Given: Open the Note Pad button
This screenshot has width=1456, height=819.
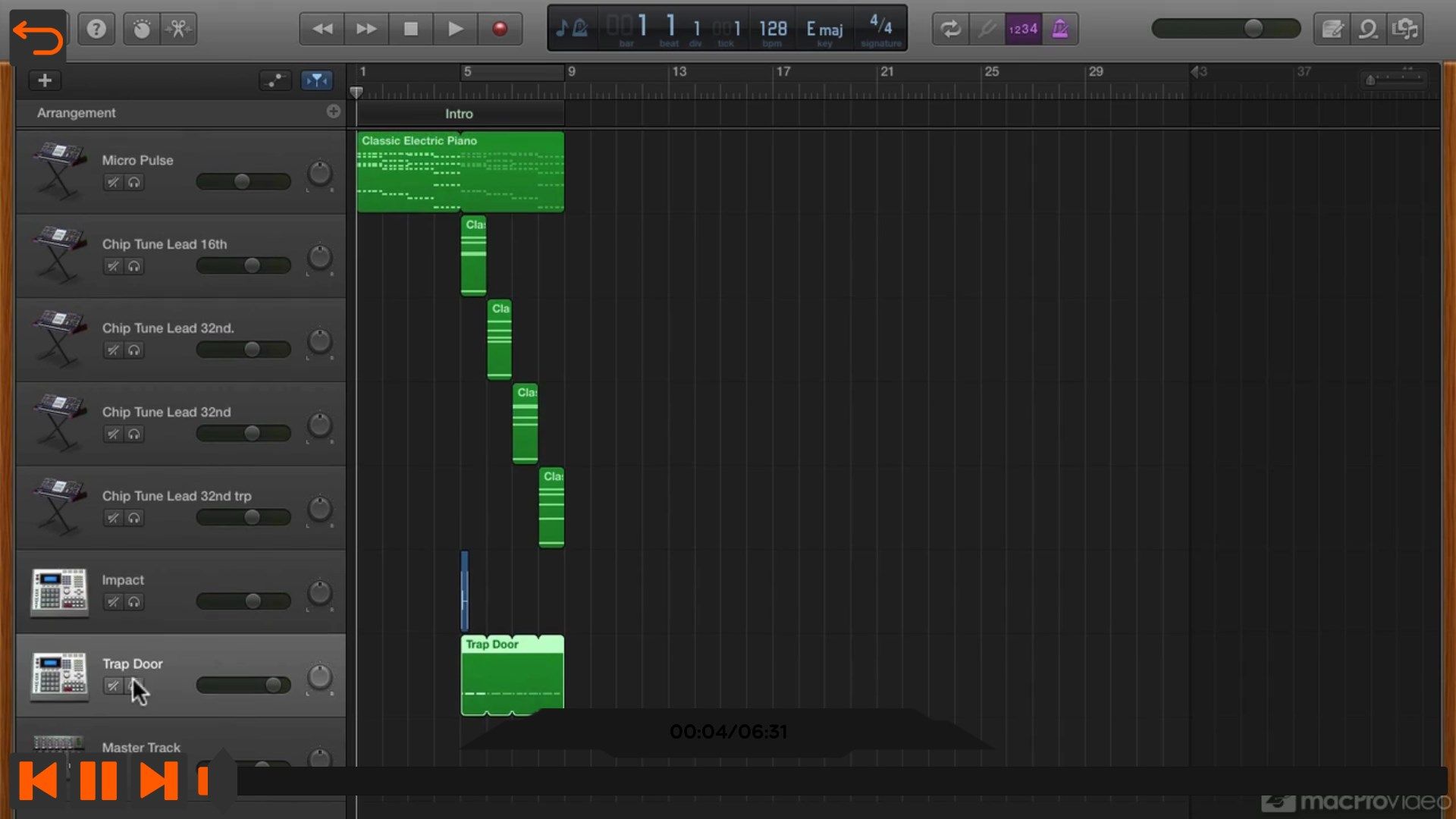Looking at the screenshot, I should click(1332, 29).
